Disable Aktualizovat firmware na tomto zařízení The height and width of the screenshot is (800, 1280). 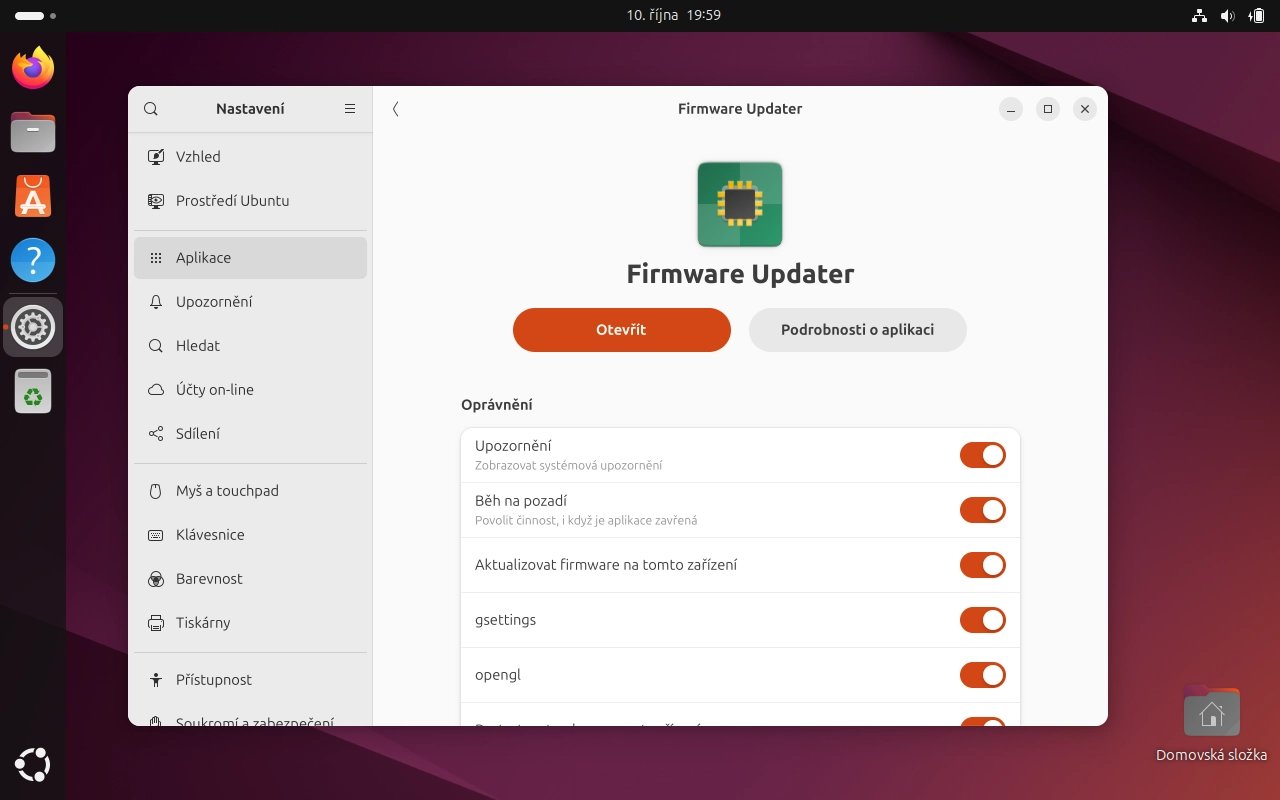[x=982, y=565]
